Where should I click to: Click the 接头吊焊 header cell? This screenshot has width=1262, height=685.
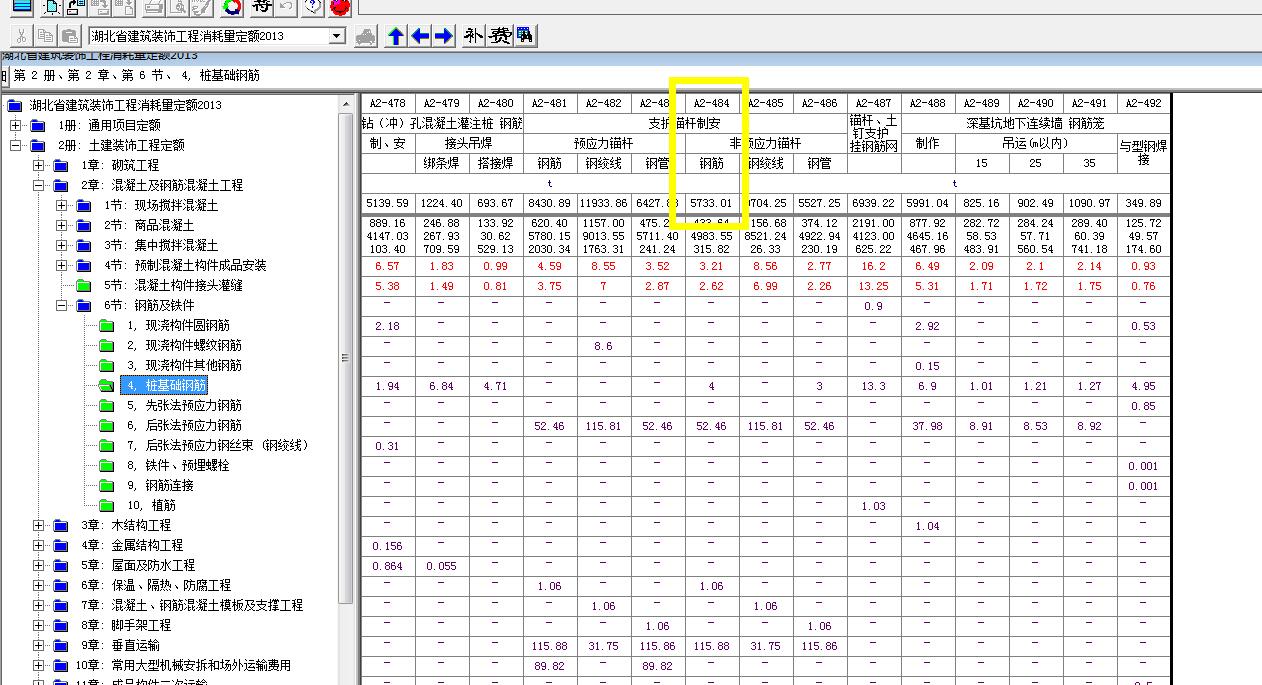tap(468, 143)
